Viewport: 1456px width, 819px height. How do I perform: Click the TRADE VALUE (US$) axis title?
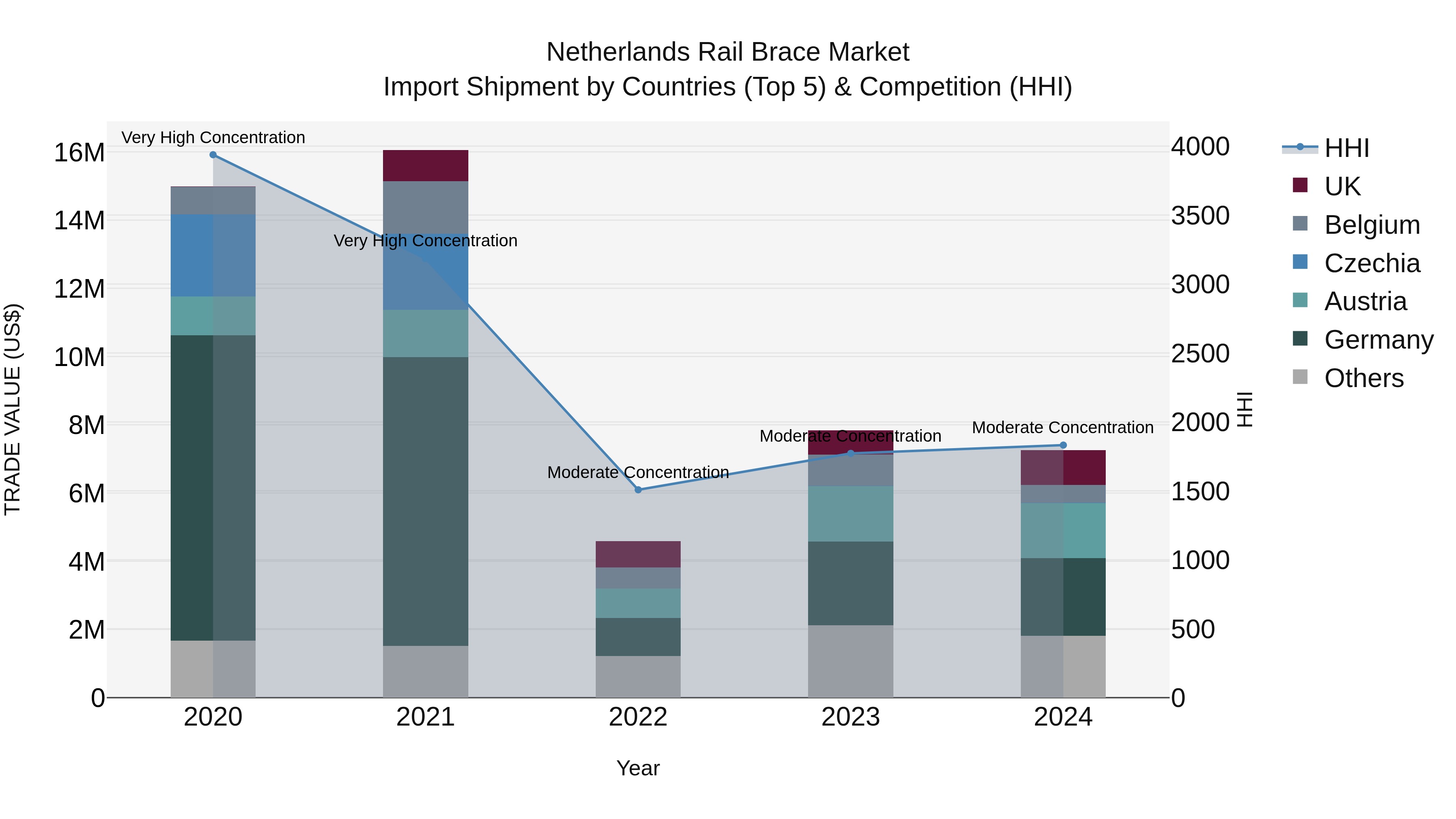pos(13,409)
